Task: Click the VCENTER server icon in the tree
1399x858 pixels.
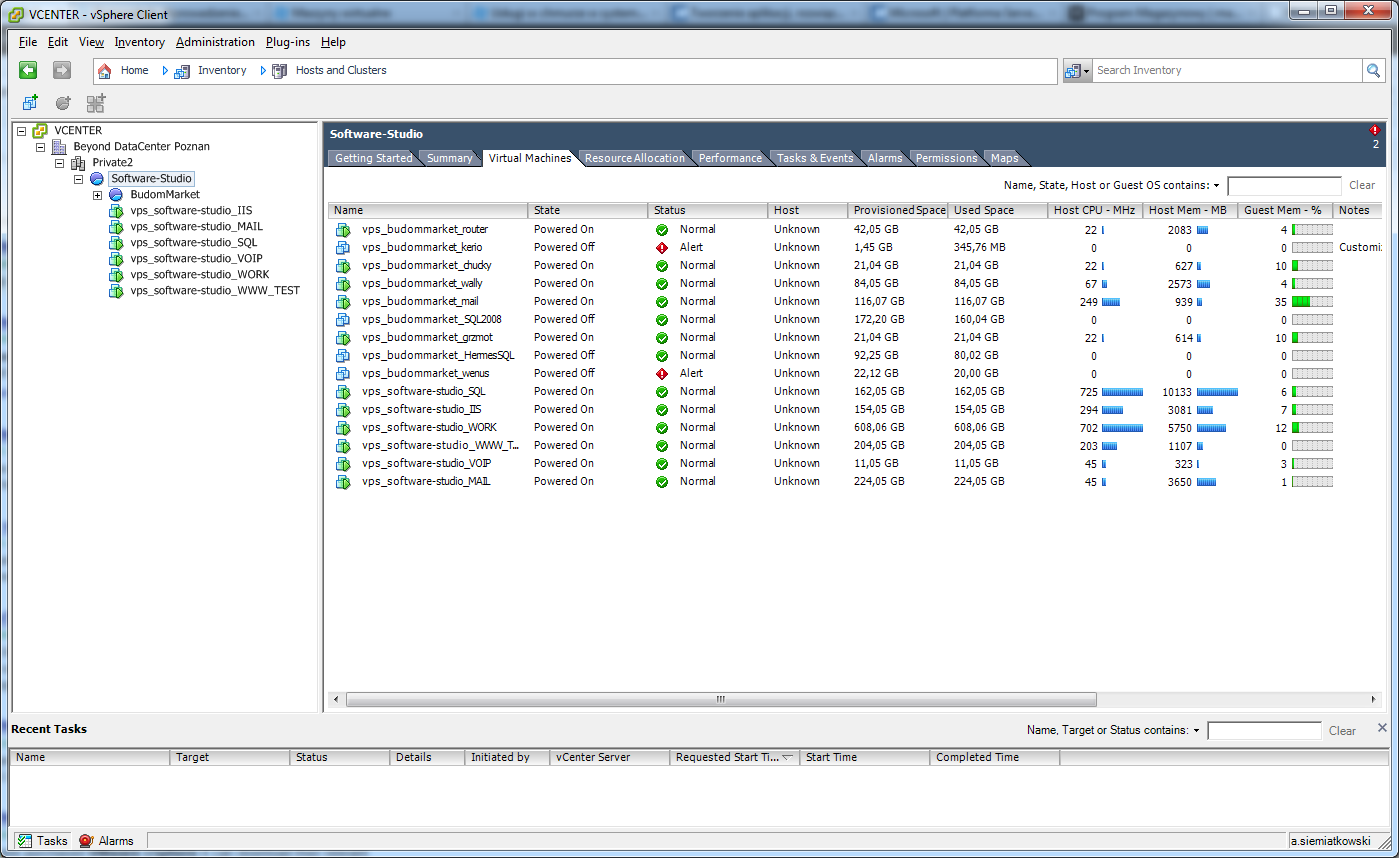Action: [40, 130]
